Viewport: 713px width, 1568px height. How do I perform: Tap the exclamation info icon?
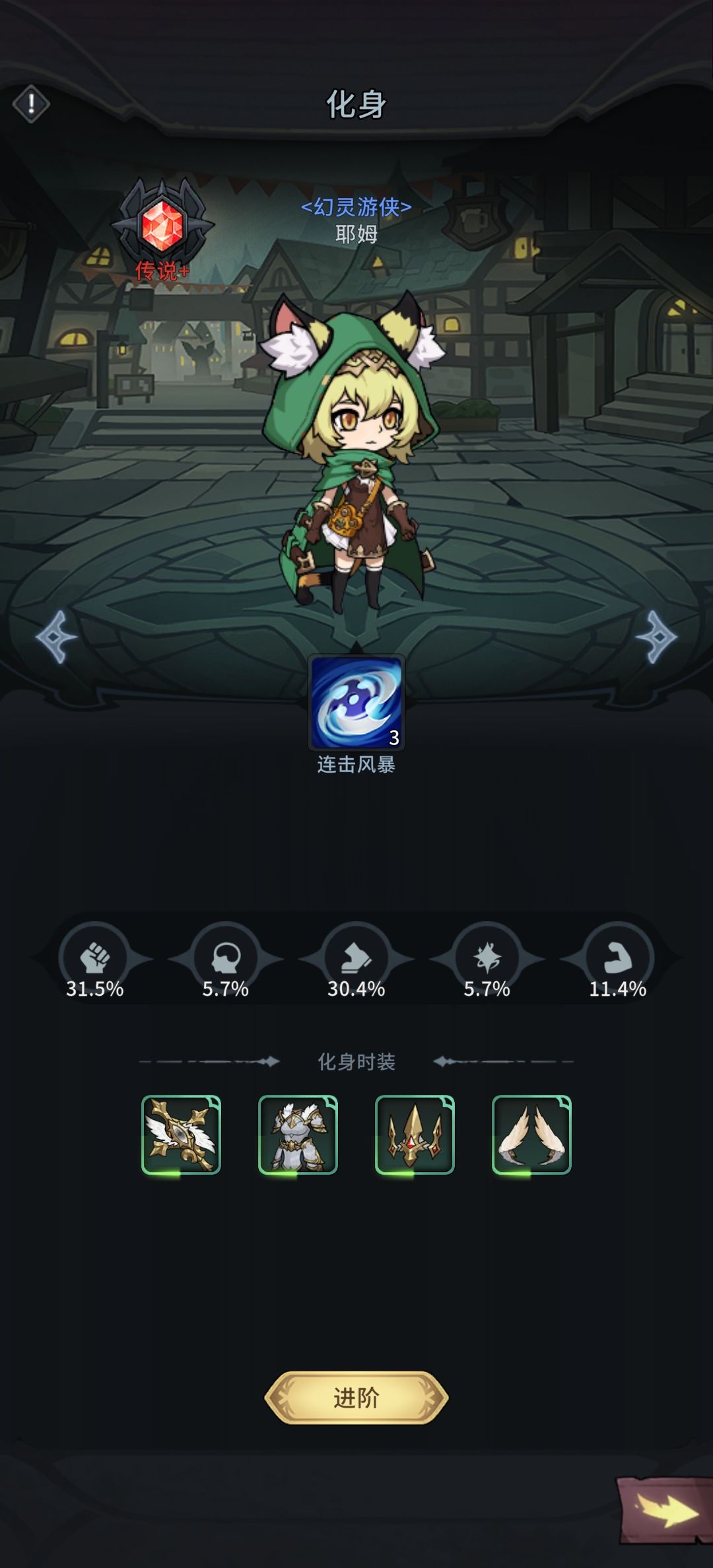(31, 104)
